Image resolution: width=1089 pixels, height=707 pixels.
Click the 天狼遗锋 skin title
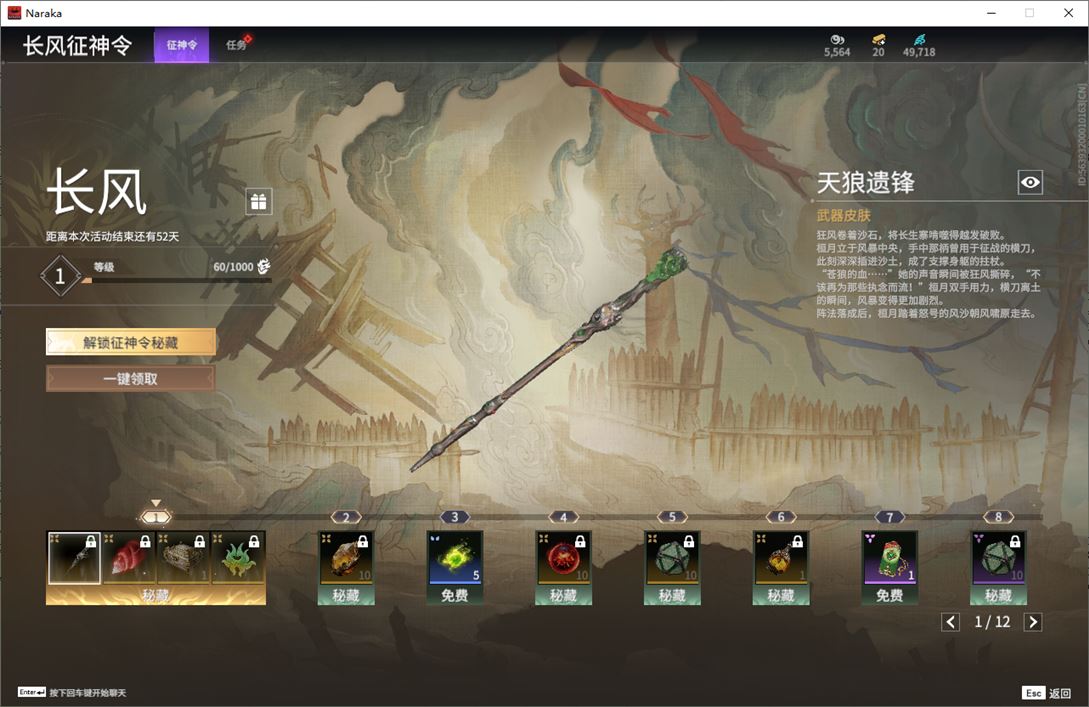[865, 183]
